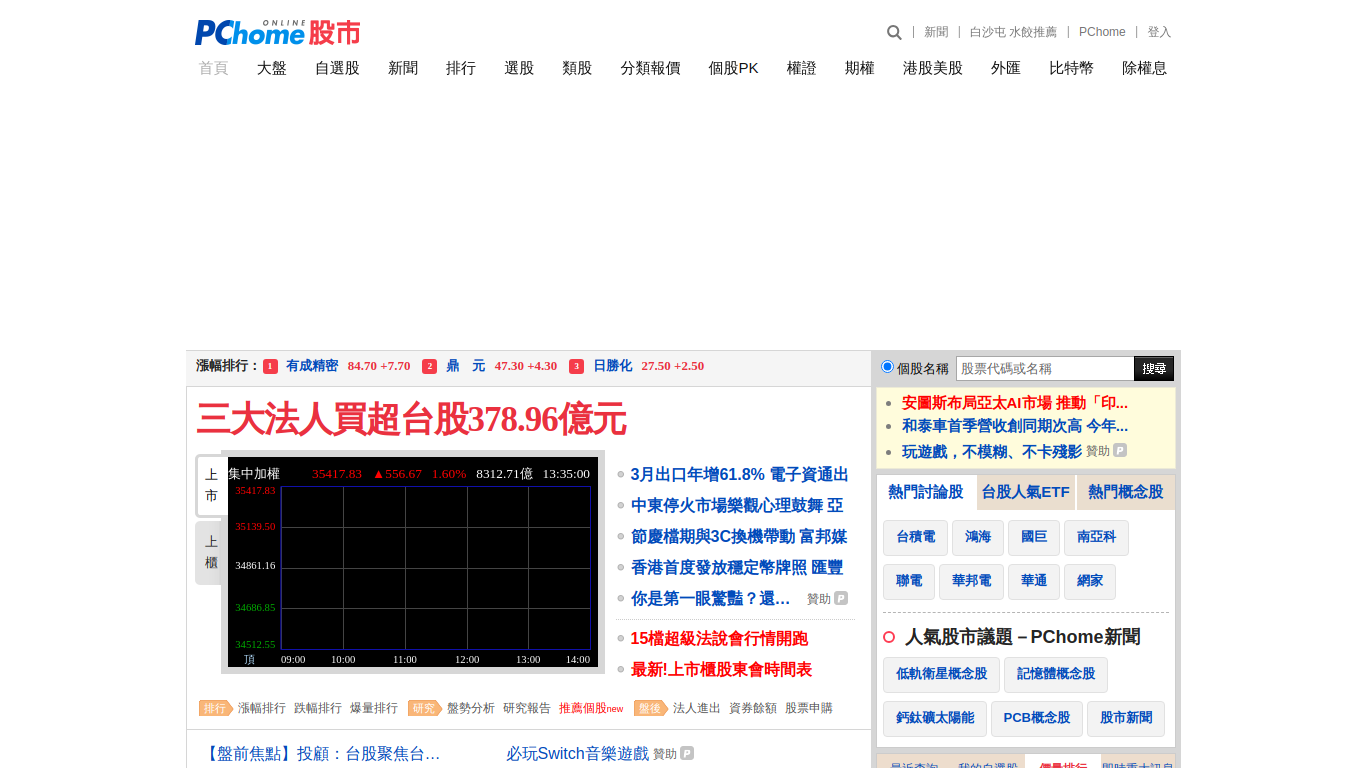Click the 白沙屯 水餃推薦 link

tap(1013, 32)
